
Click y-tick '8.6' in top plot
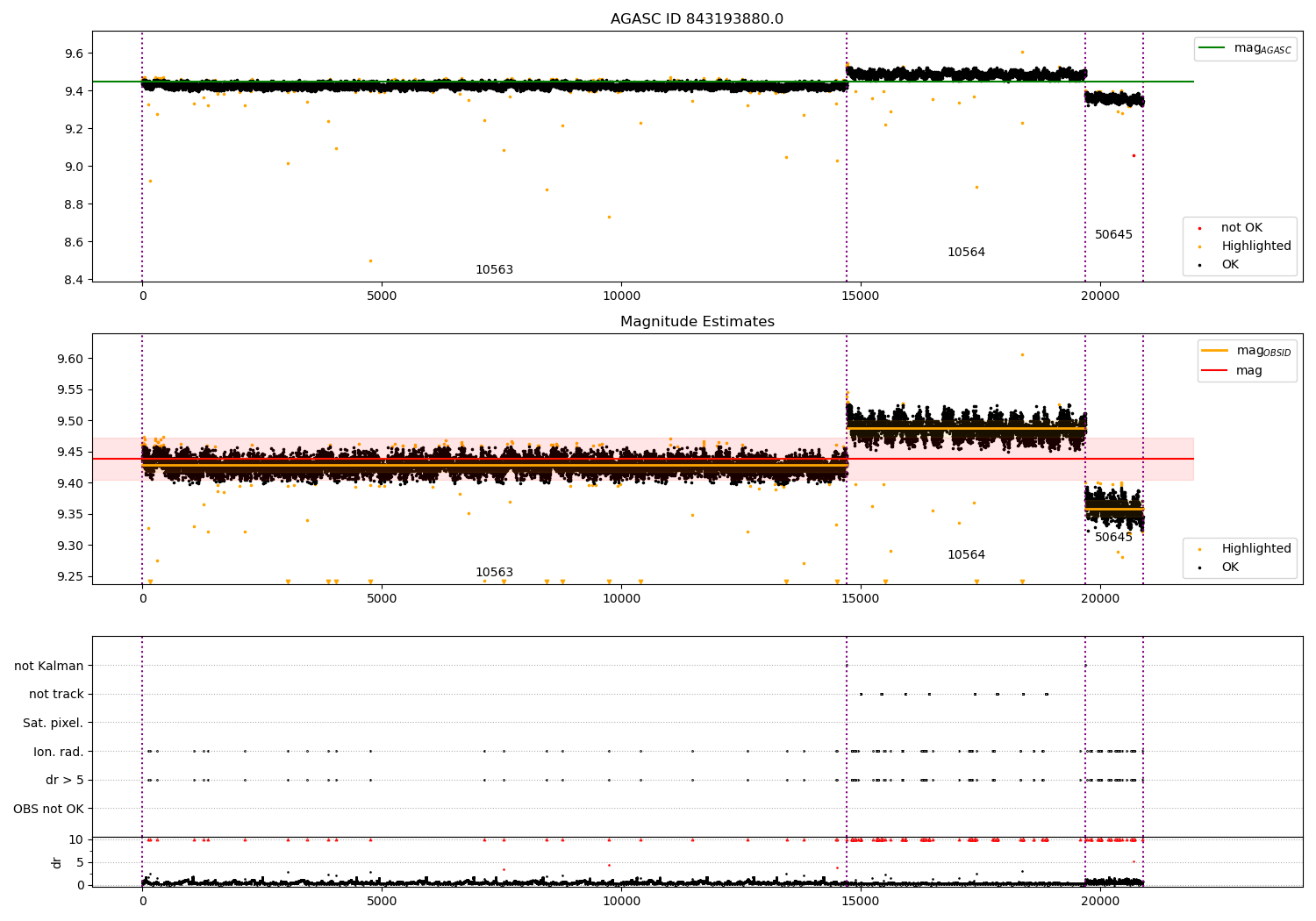(74, 242)
